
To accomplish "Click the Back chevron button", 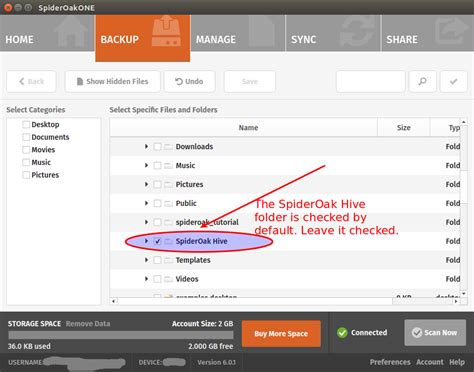I will coord(31,81).
